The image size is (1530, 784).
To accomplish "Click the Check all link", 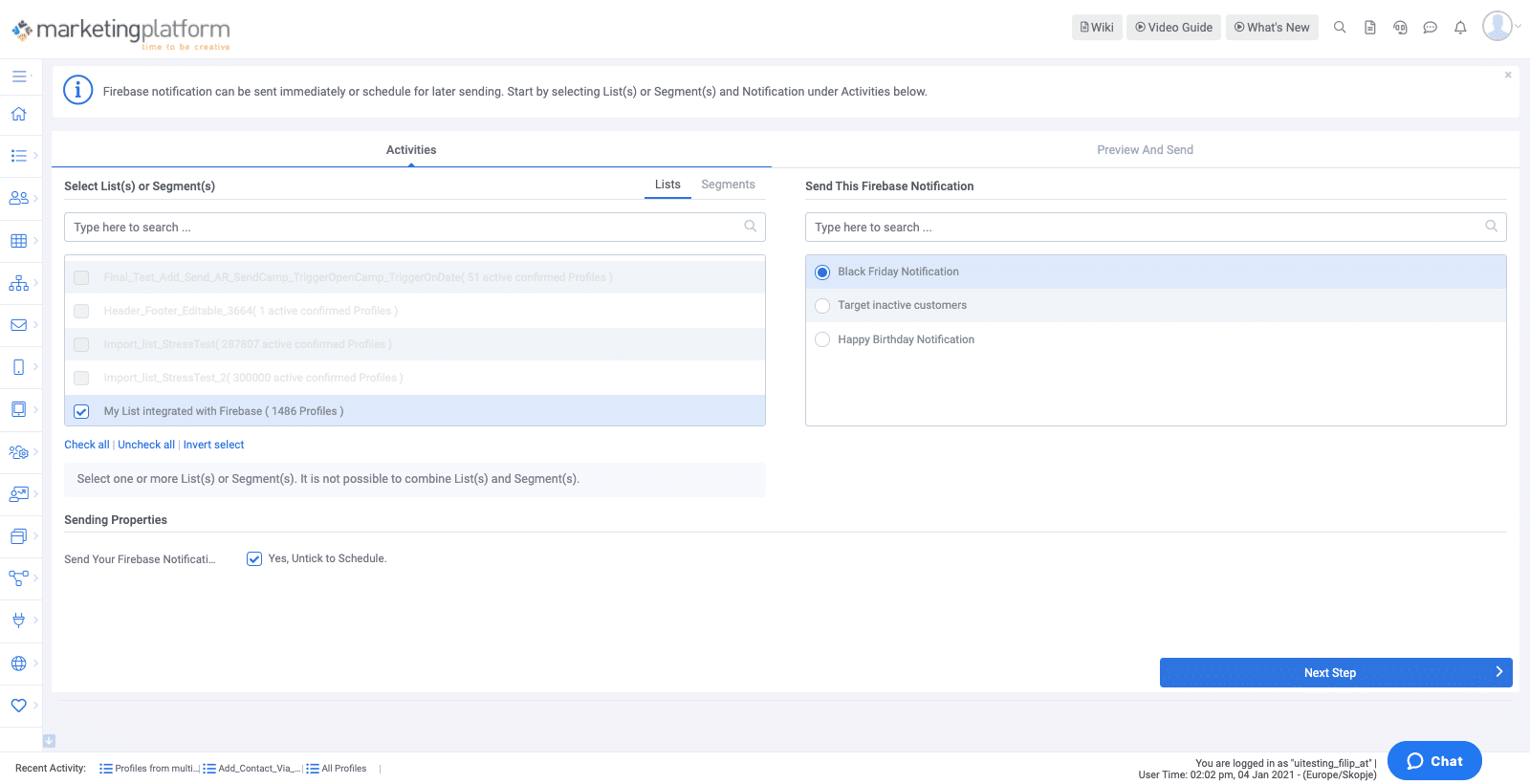I will (x=87, y=445).
